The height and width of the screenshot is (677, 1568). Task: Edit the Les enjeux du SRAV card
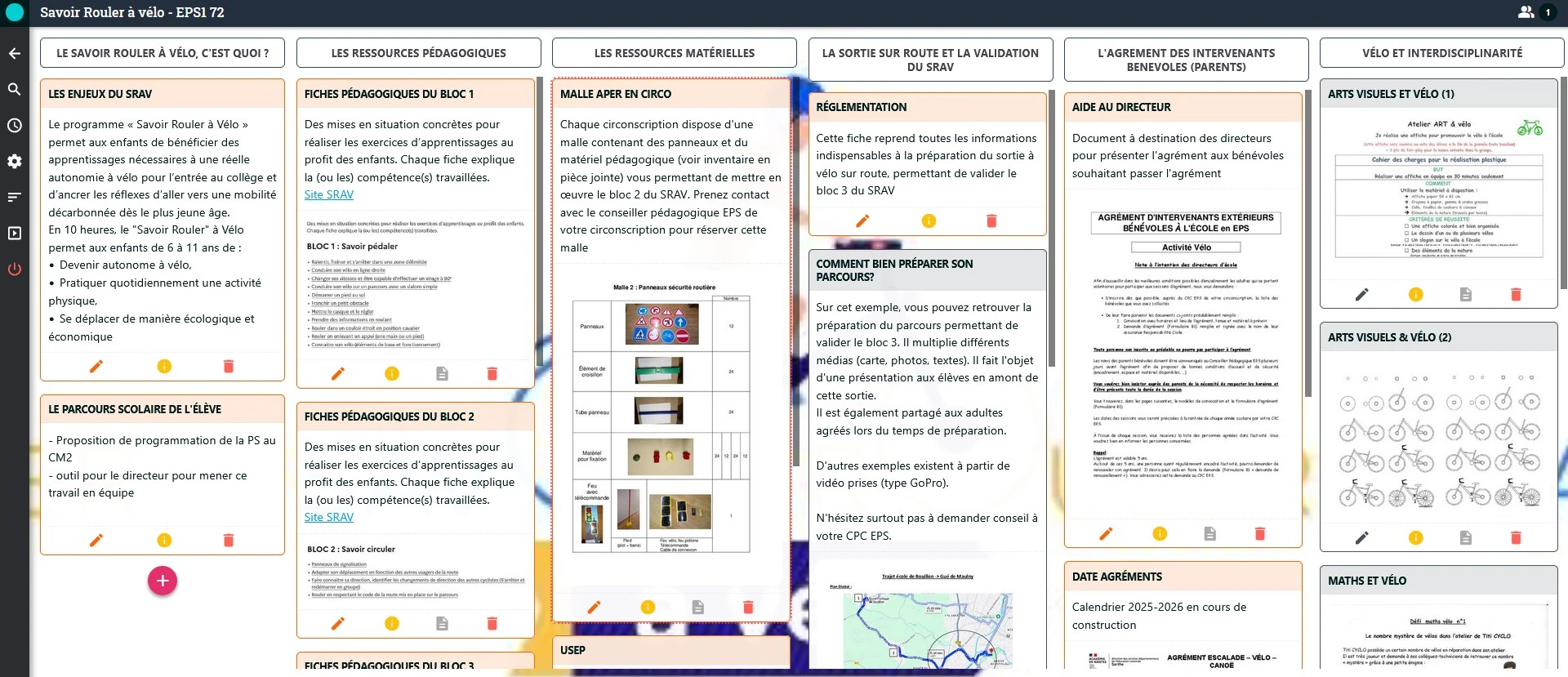click(96, 367)
